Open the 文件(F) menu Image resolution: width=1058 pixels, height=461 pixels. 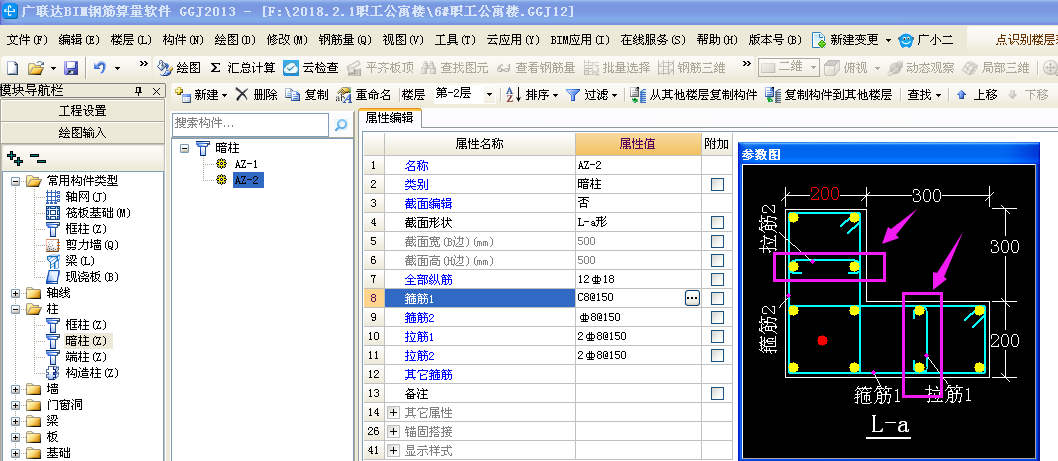[x=27, y=40]
